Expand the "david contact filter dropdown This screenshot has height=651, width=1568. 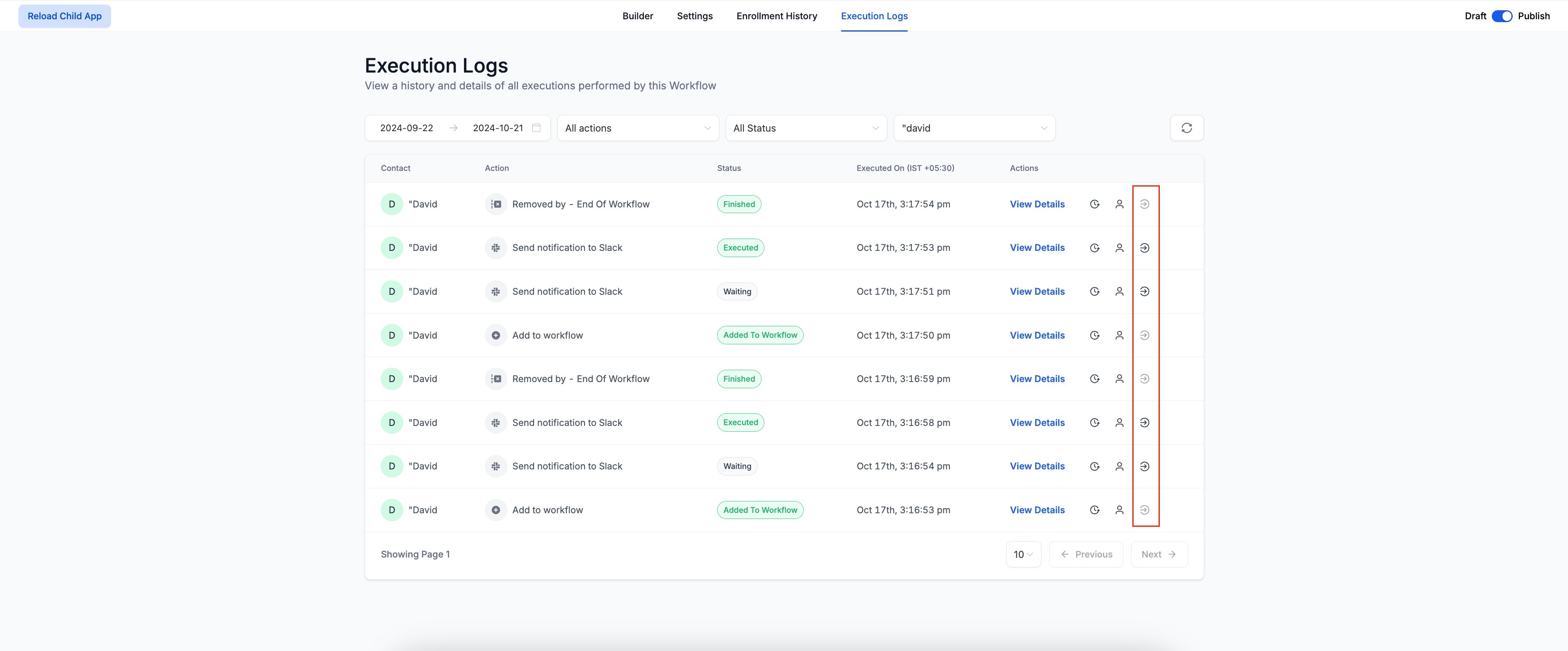[x=974, y=128]
